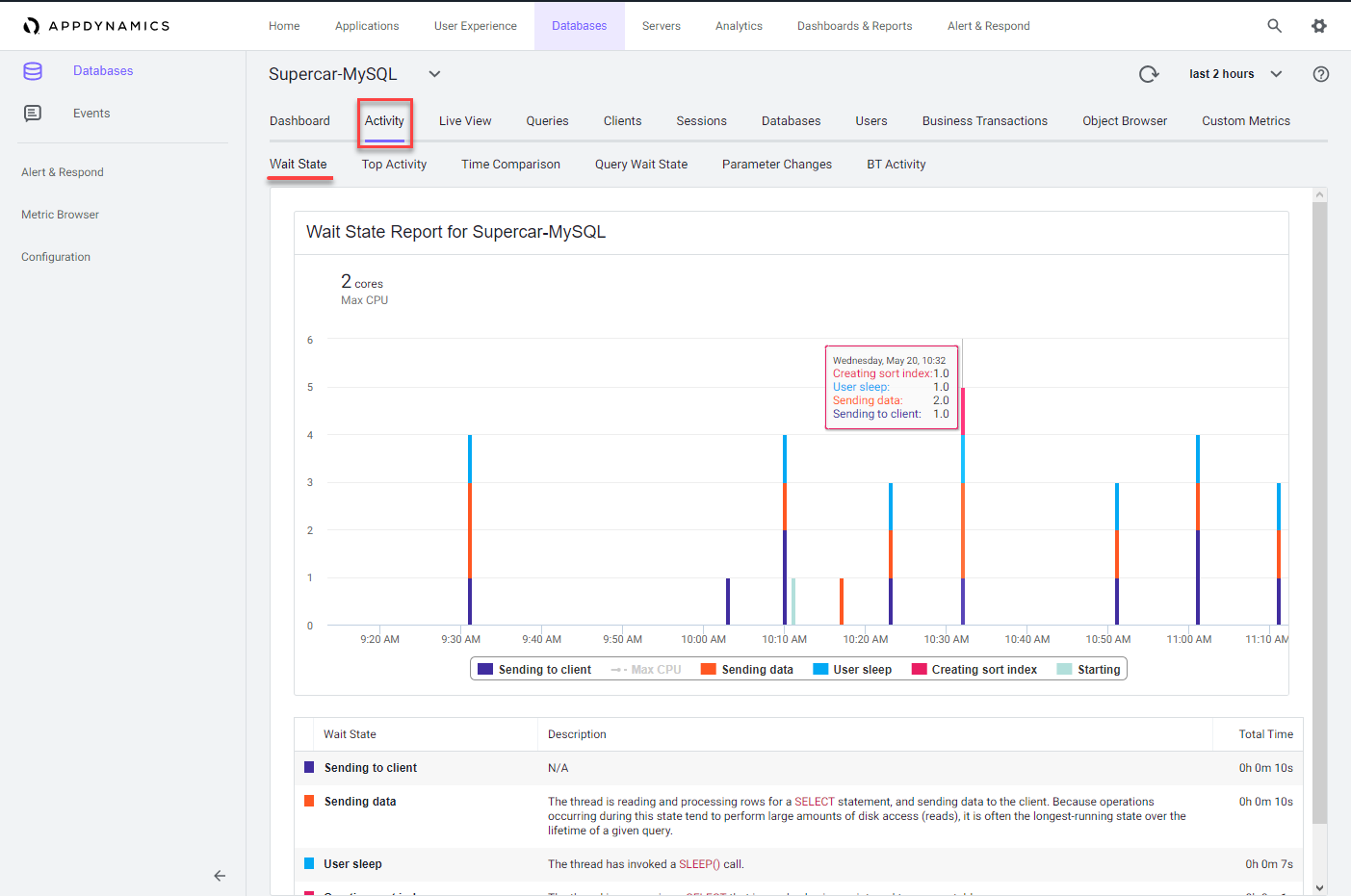
Task: Click the SELECT keyword link in Sending data description
Action: (x=815, y=802)
